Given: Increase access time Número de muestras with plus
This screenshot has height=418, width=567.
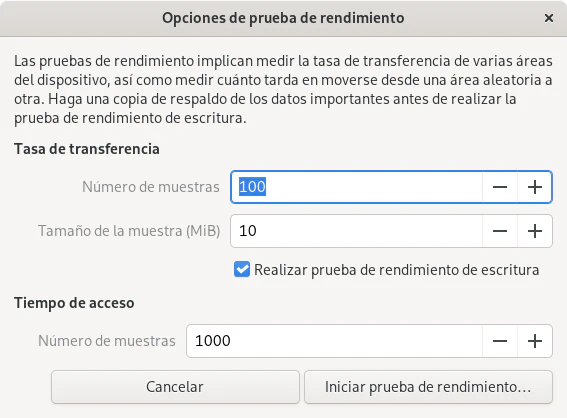Looking at the screenshot, I should coord(535,341).
